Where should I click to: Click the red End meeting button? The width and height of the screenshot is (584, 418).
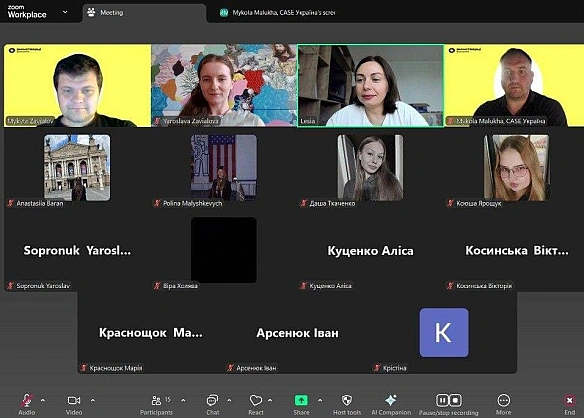[x=569, y=400]
